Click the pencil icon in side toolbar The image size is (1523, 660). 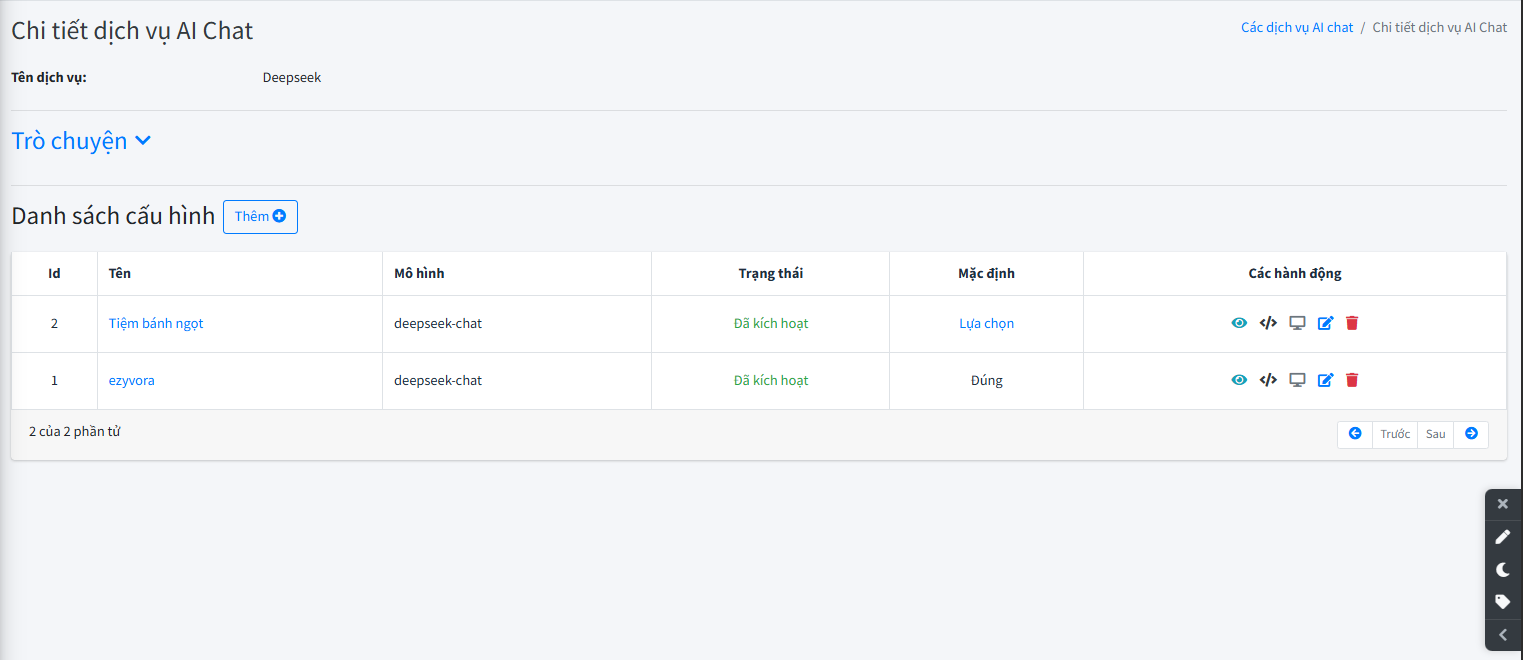click(1502, 537)
